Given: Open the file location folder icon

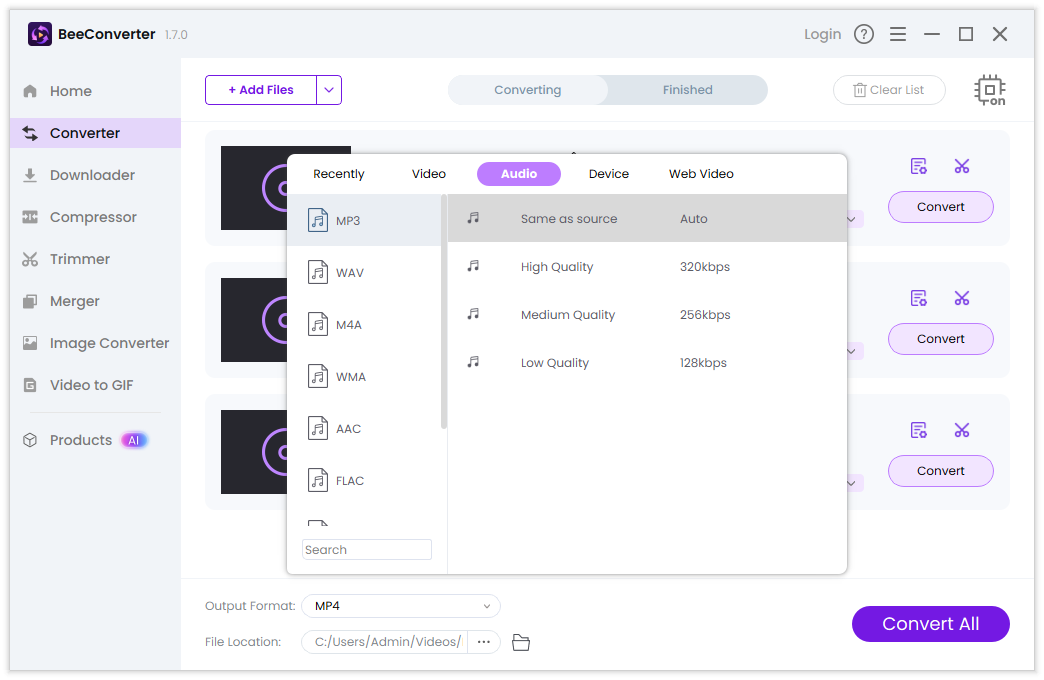Looking at the screenshot, I should (521, 642).
